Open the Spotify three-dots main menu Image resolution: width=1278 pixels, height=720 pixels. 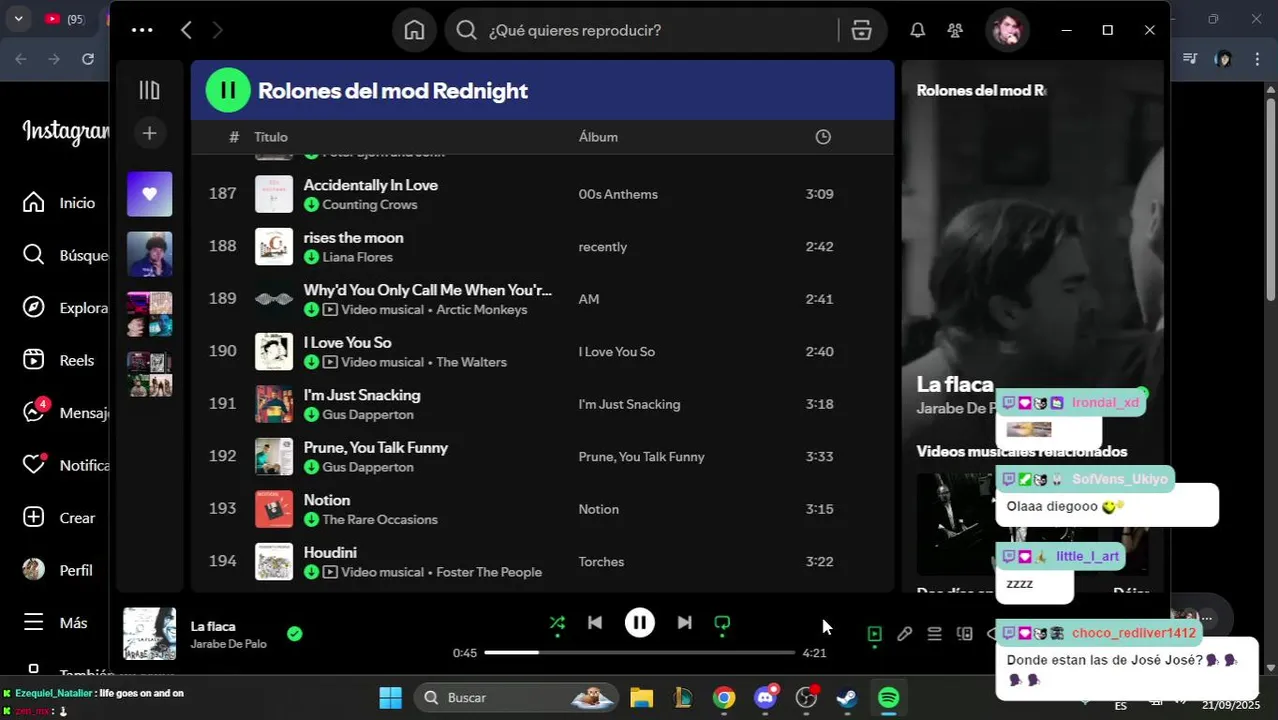point(142,30)
